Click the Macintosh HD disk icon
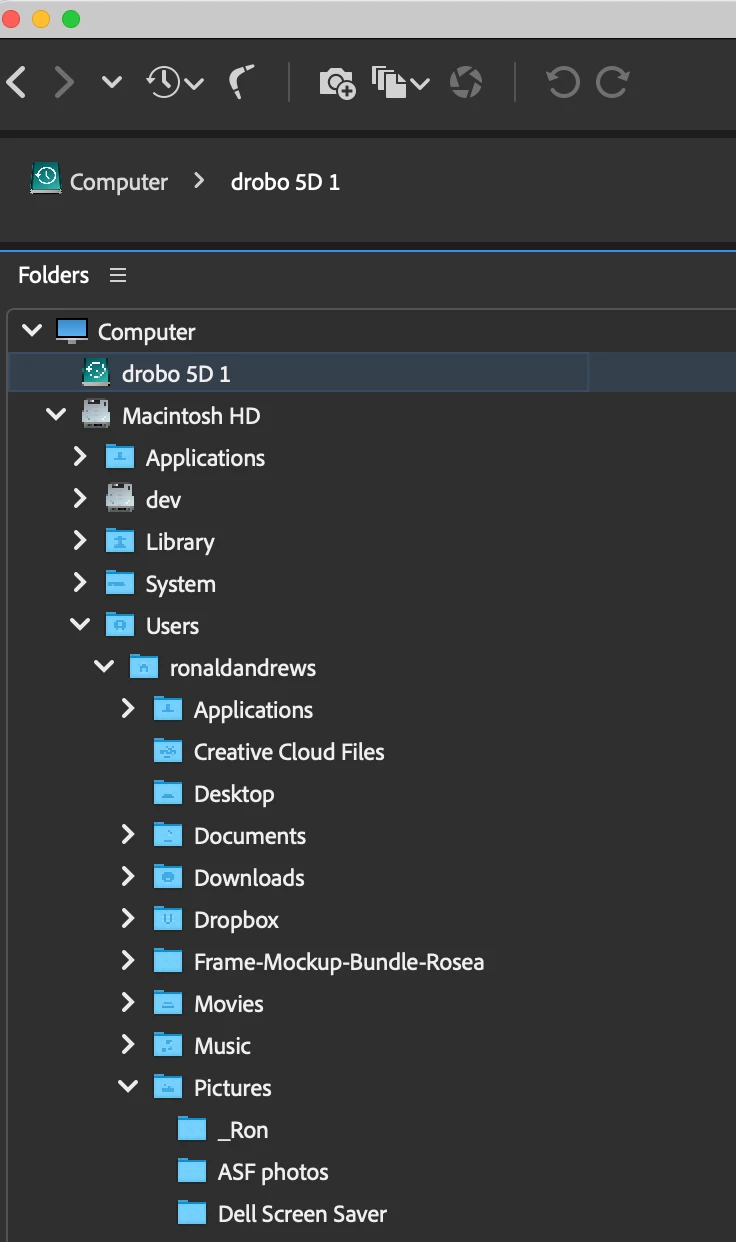Viewport: 736px width, 1242px height. (x=96, y=415)
